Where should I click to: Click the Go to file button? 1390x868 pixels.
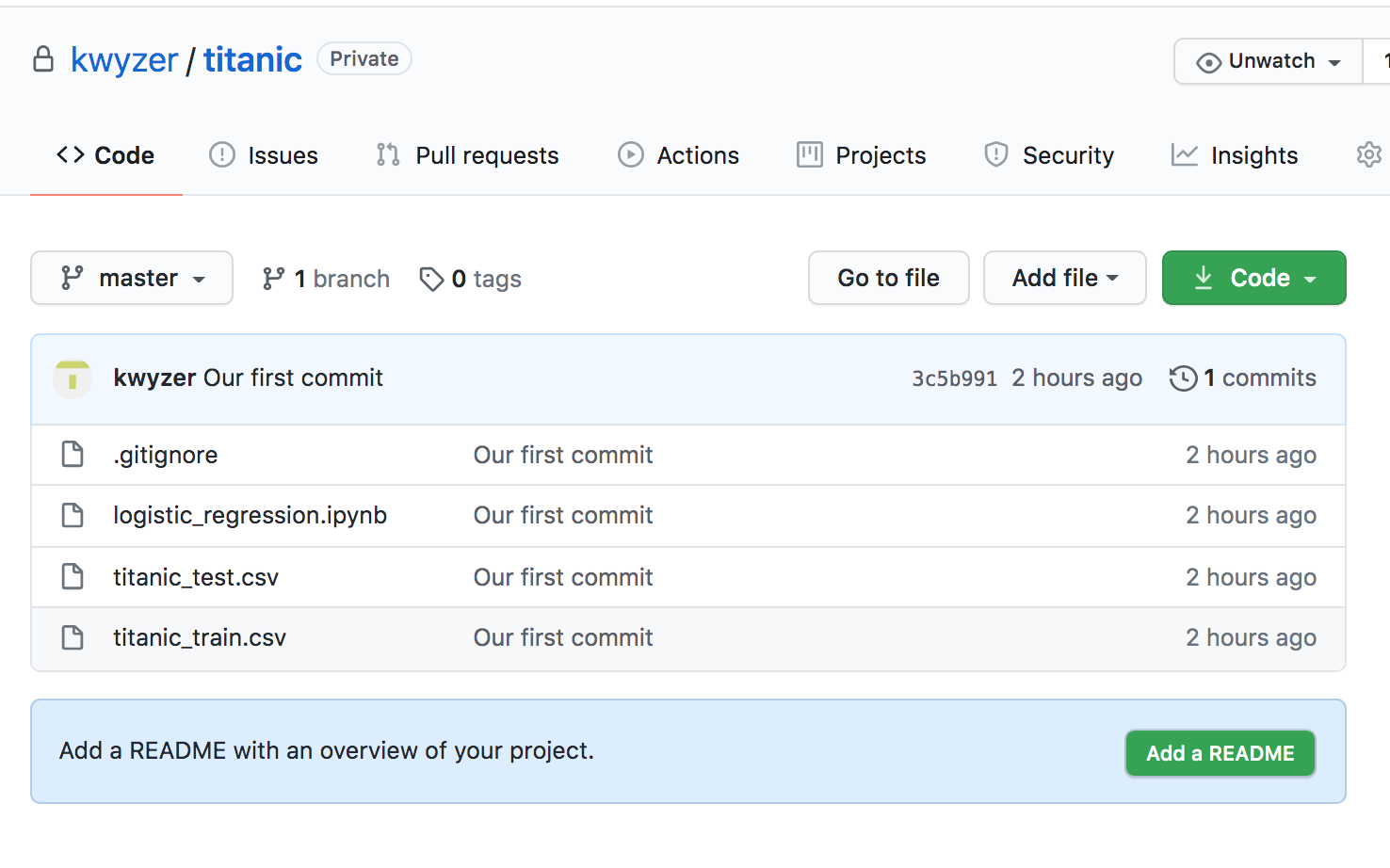[888, 278]
